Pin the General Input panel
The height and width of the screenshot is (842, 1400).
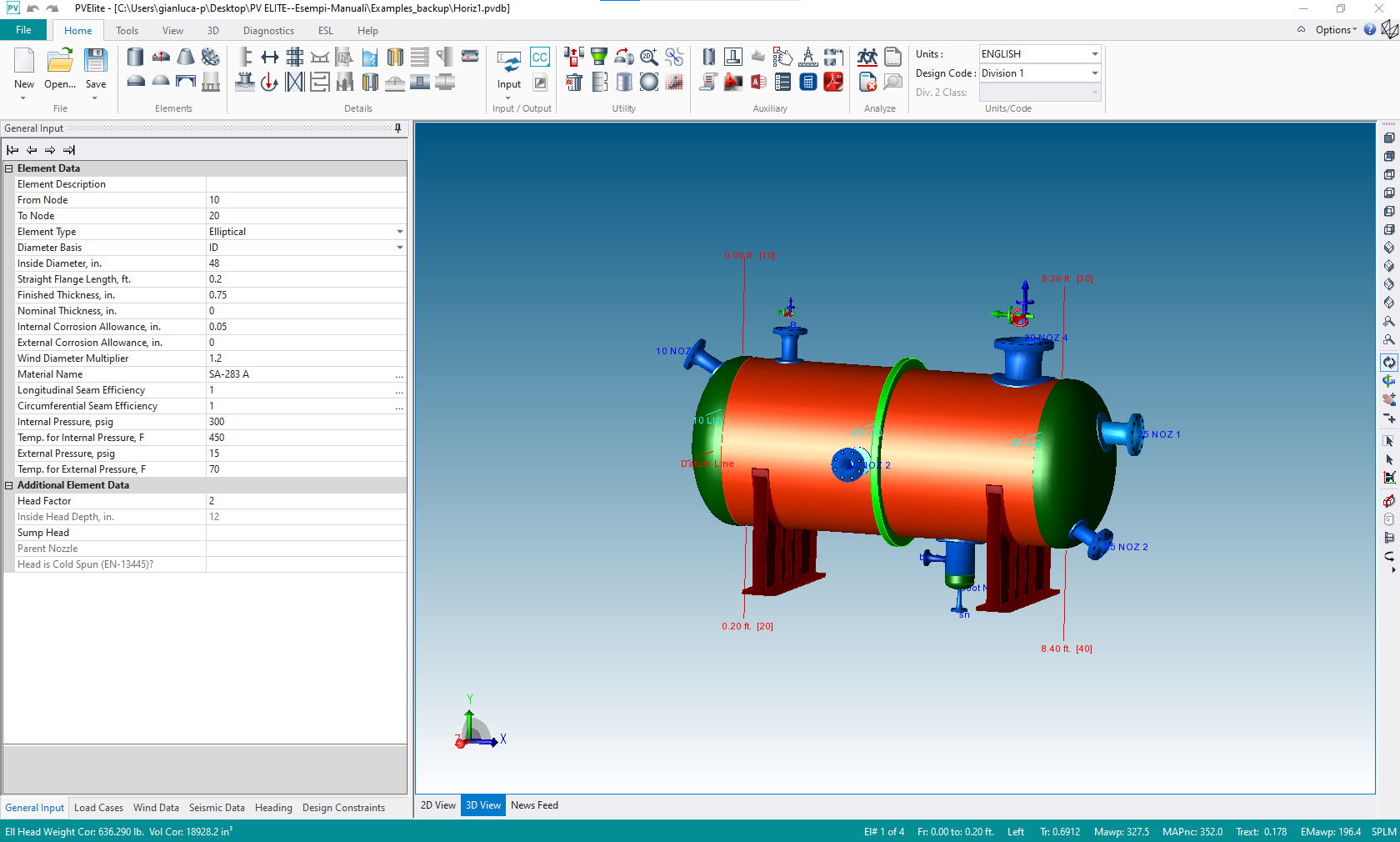398,128
